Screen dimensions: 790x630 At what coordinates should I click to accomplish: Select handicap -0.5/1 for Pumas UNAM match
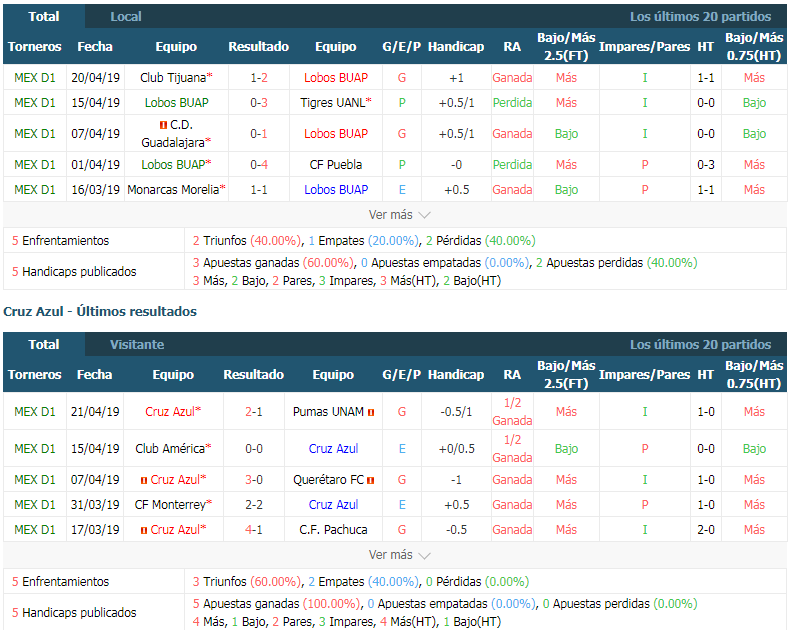pos(456,412)
